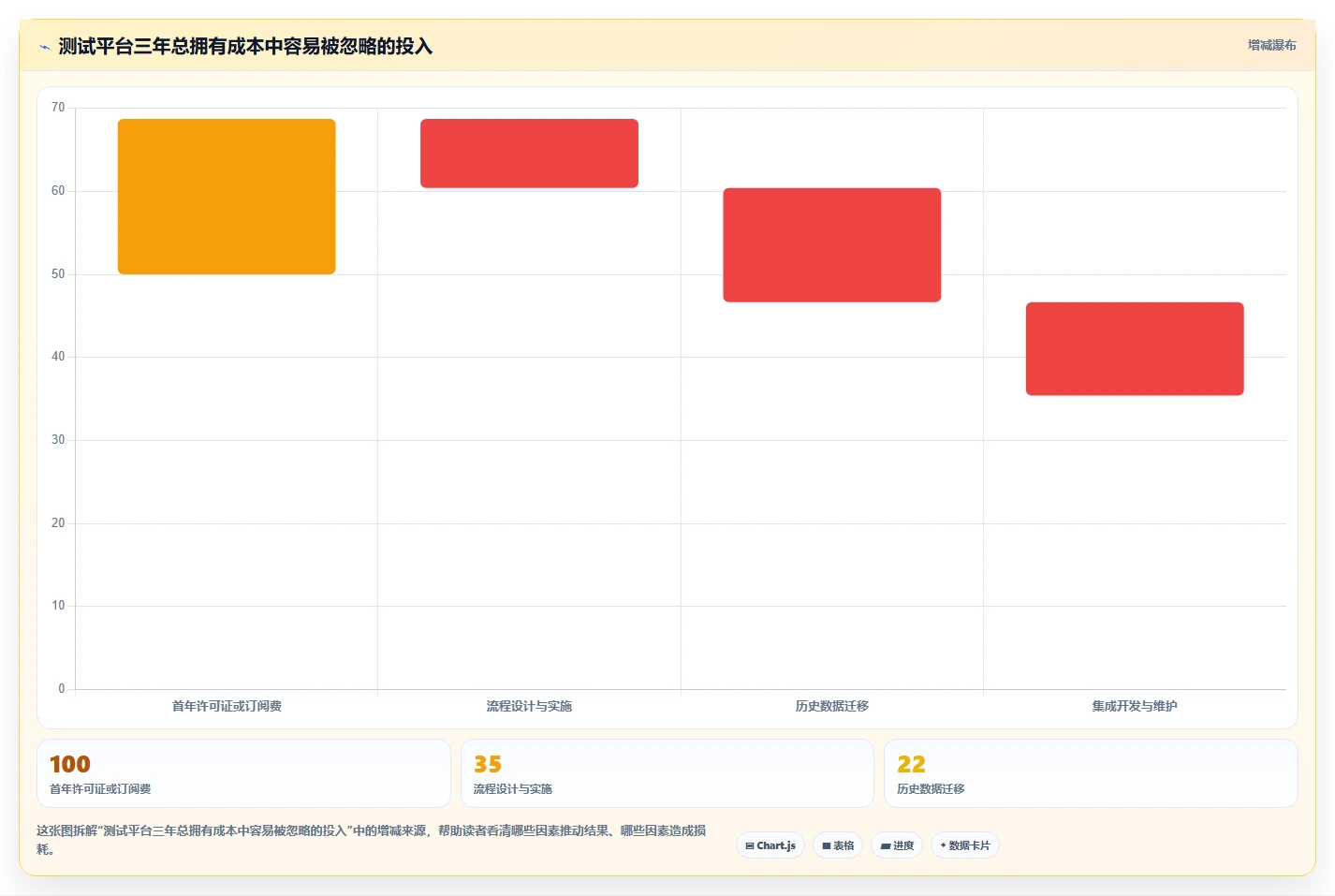Click the y-axis value 70

[x=58, y=108]
